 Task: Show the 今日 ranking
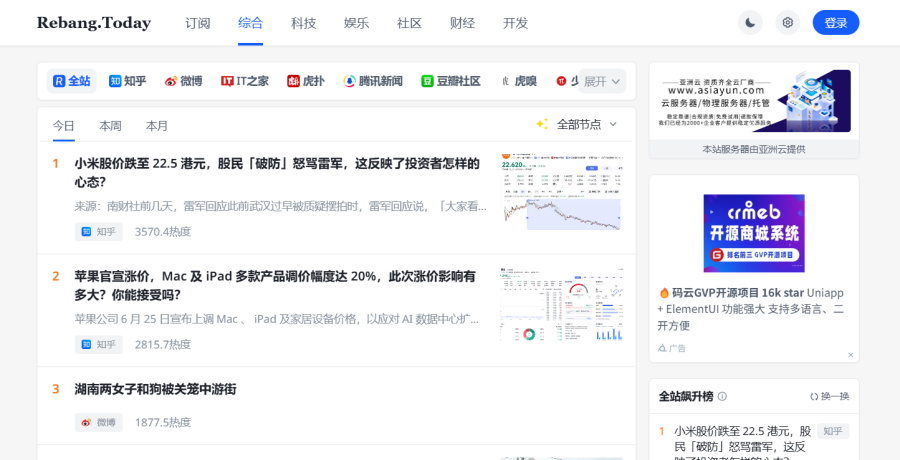(x=64, y=125)
